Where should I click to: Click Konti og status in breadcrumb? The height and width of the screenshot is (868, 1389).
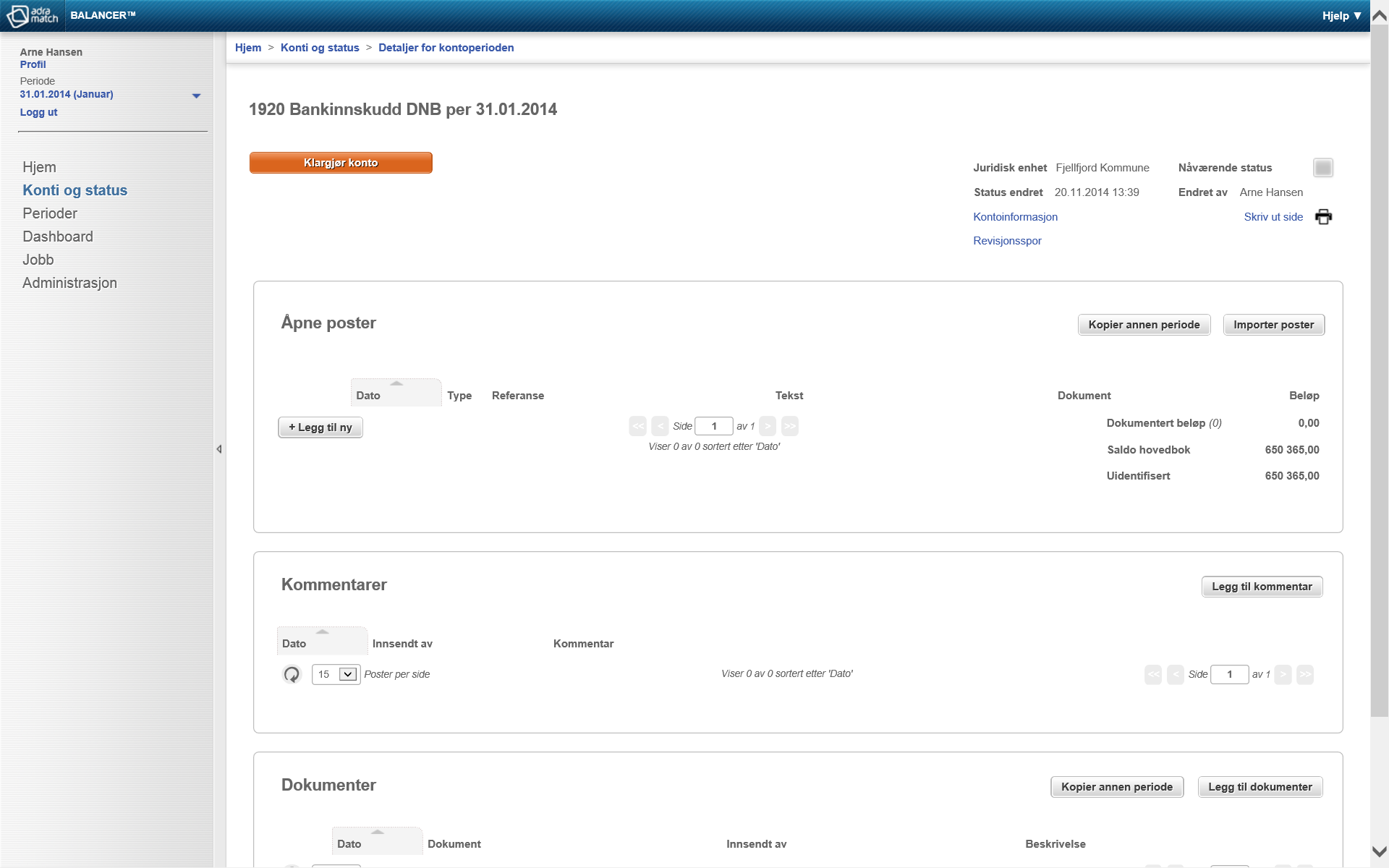(x=320, y=48)
